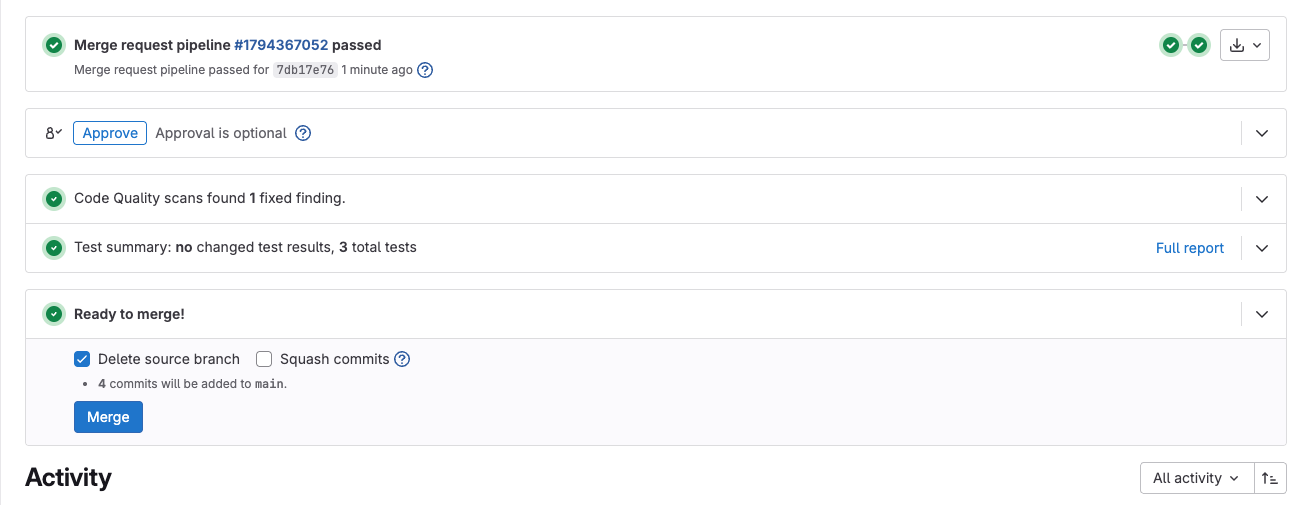Viewport: 1306px width, 505px height.
Task: Click help icon next to pipeline timestamp
Action: (x=425, y=70)
